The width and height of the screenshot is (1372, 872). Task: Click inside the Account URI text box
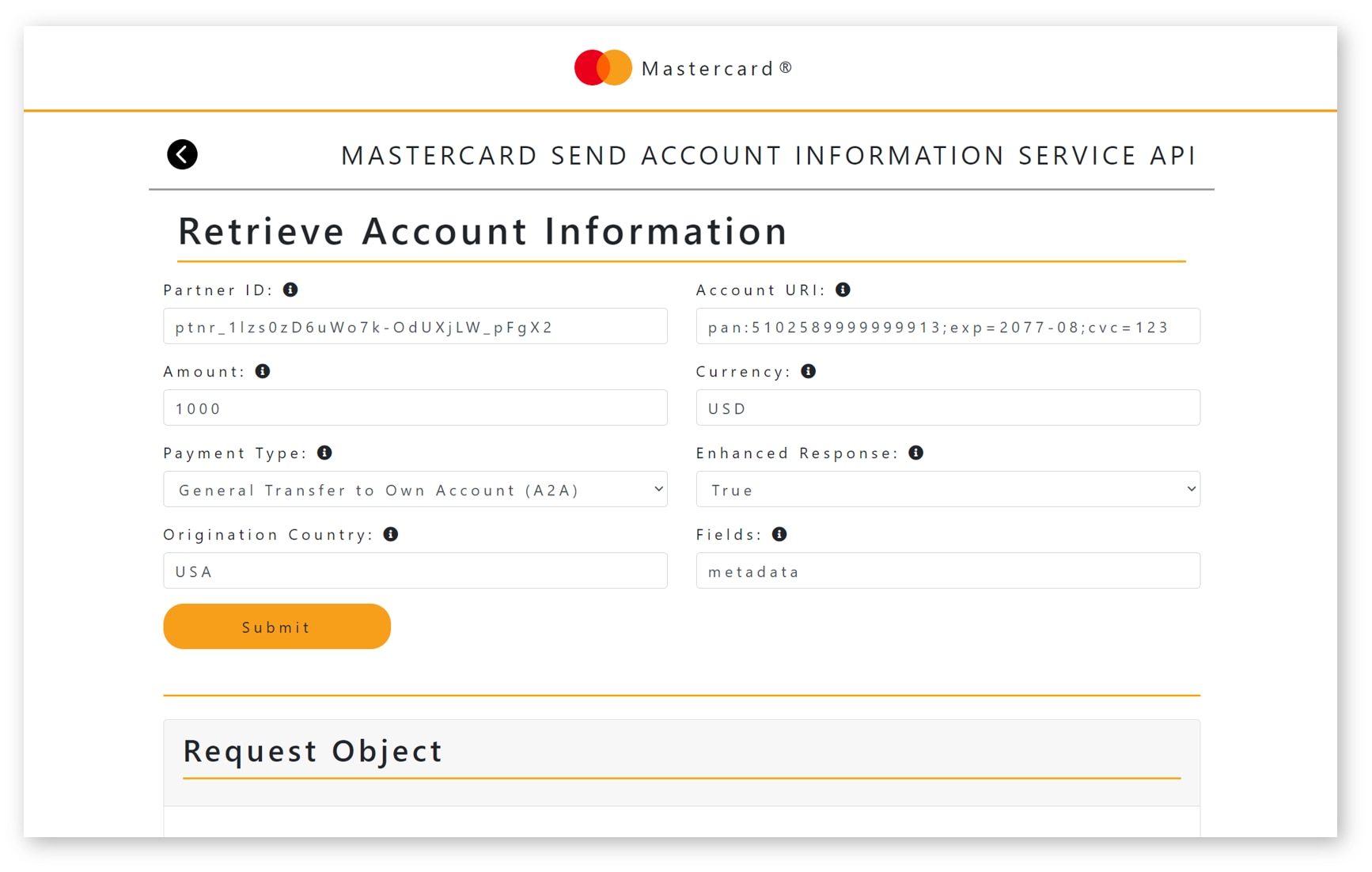(x=948, y=326)
